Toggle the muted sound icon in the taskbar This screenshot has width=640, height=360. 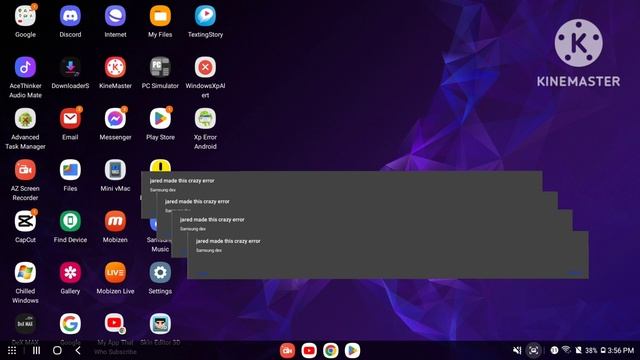(x=517, y=350)
